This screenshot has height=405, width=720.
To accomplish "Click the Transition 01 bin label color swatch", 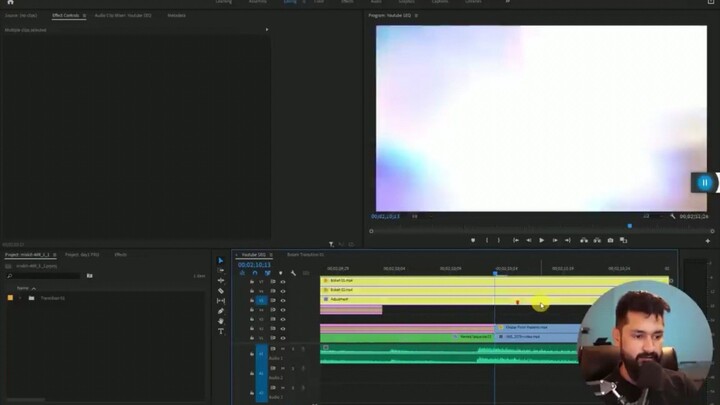I will (10, 298).
